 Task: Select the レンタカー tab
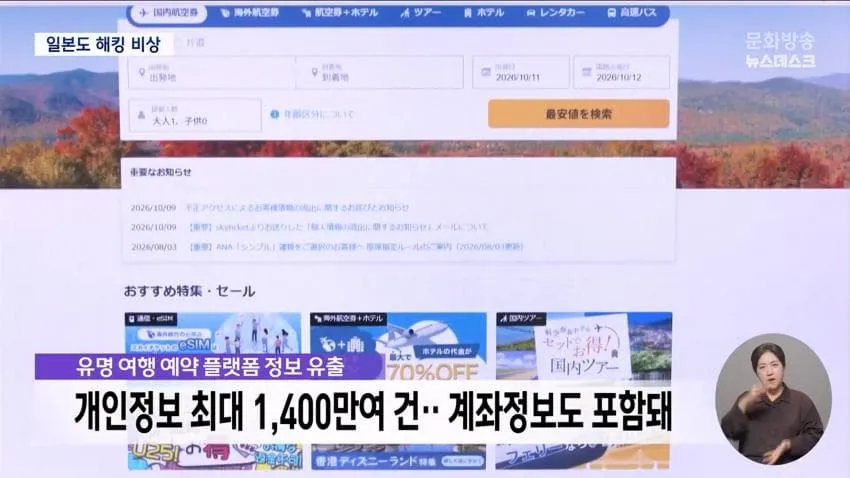[x=556, y=12]
